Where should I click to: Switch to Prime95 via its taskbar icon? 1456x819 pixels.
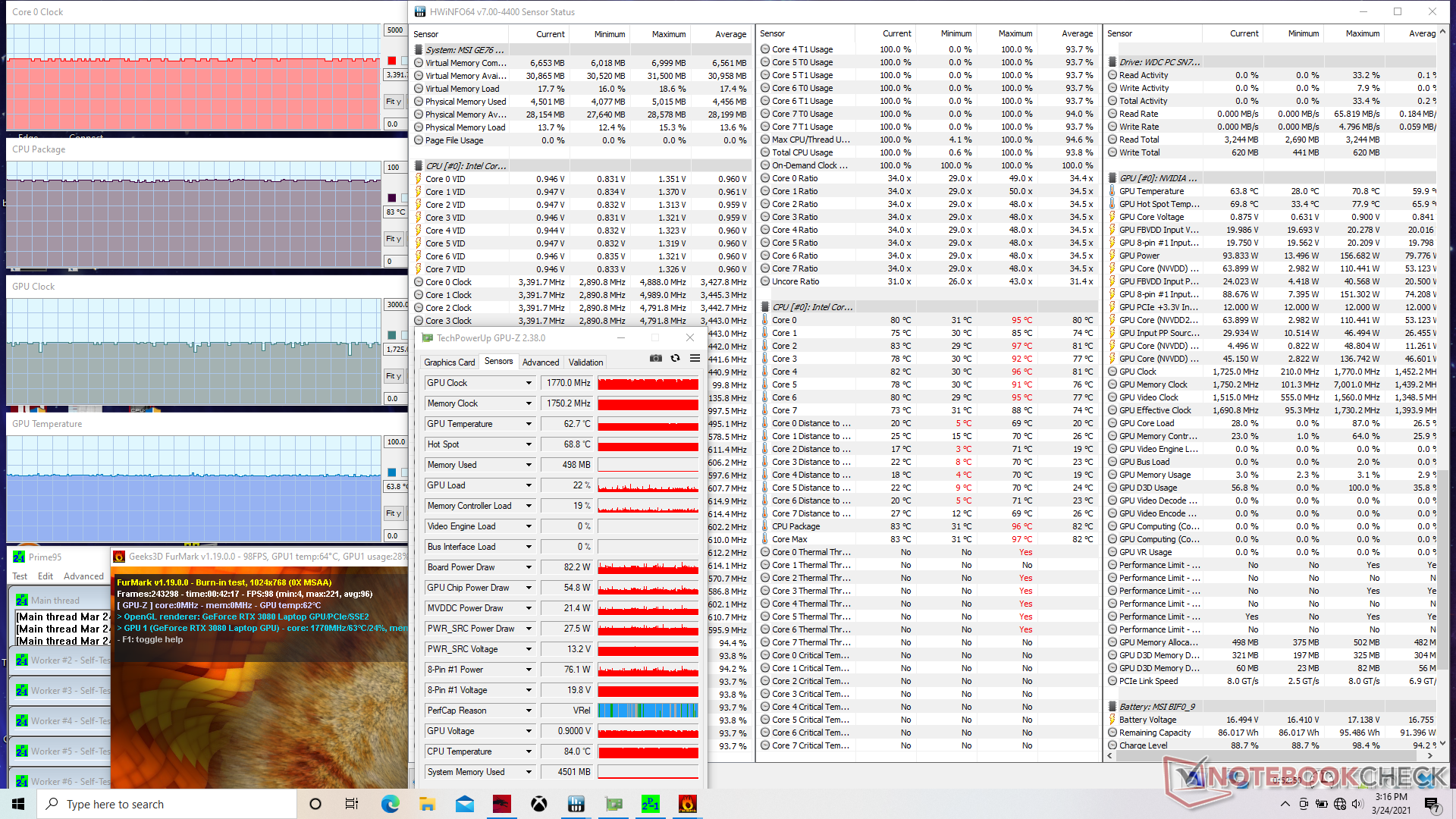point(651,804)
